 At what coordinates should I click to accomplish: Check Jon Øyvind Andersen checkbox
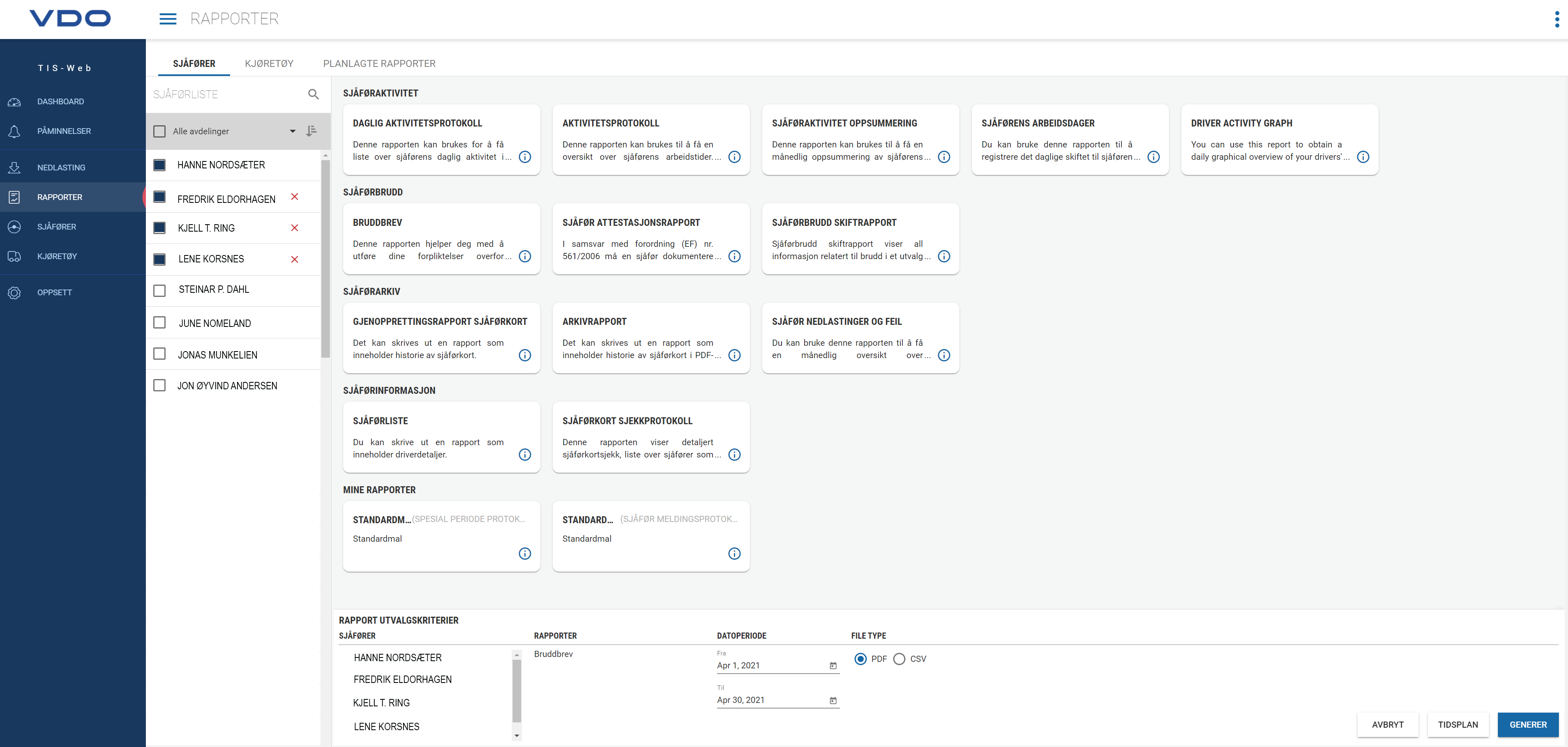pyautogui.click(x=159, y=385)
